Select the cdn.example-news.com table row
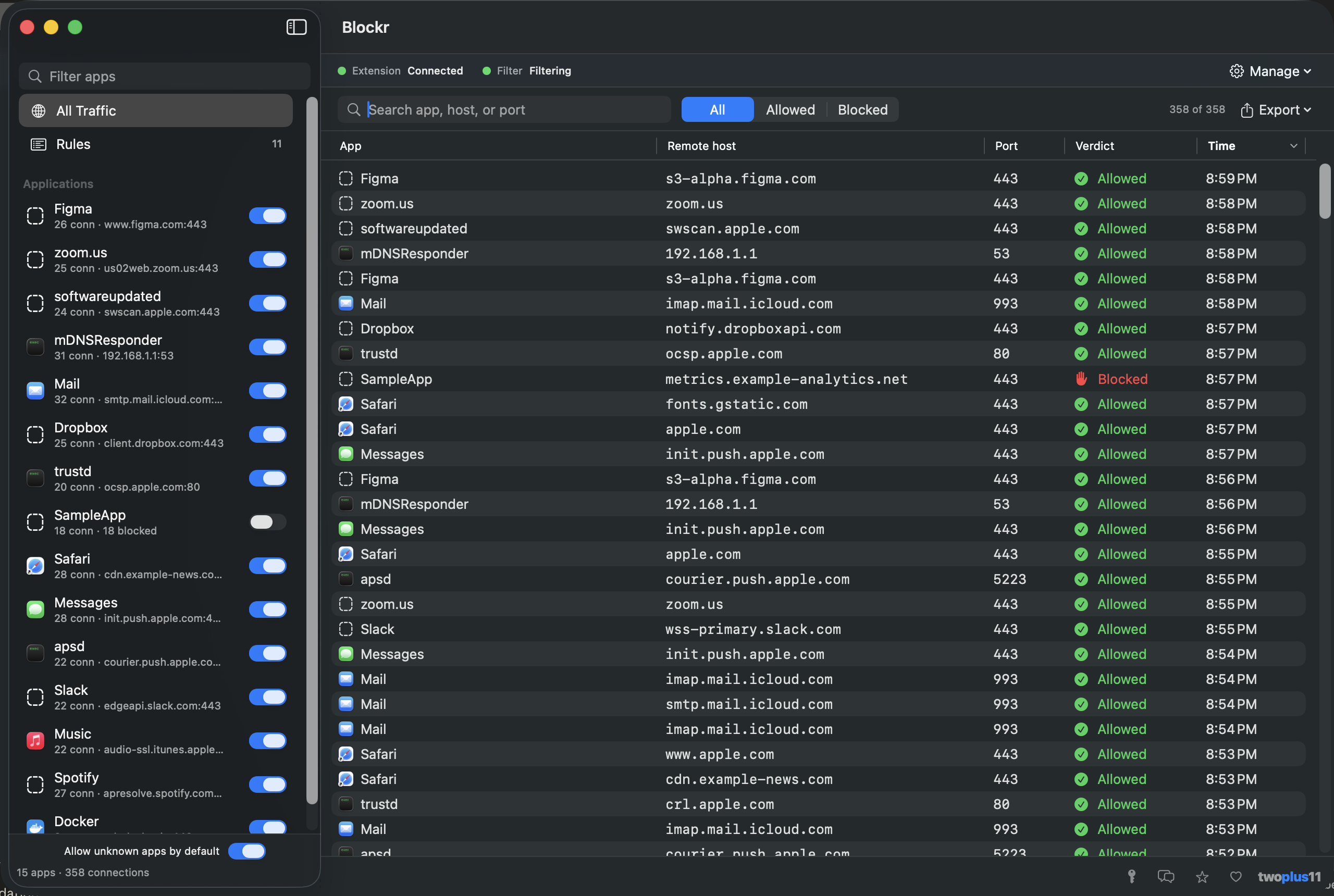The height and width of the screenshot is (896, 1334). click(x=819, y=779)
